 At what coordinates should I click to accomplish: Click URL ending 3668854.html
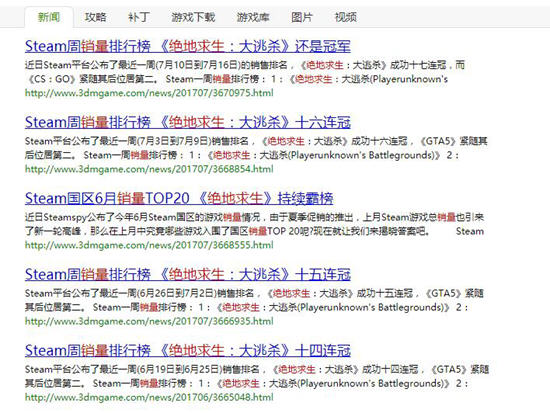click(149, 169)
